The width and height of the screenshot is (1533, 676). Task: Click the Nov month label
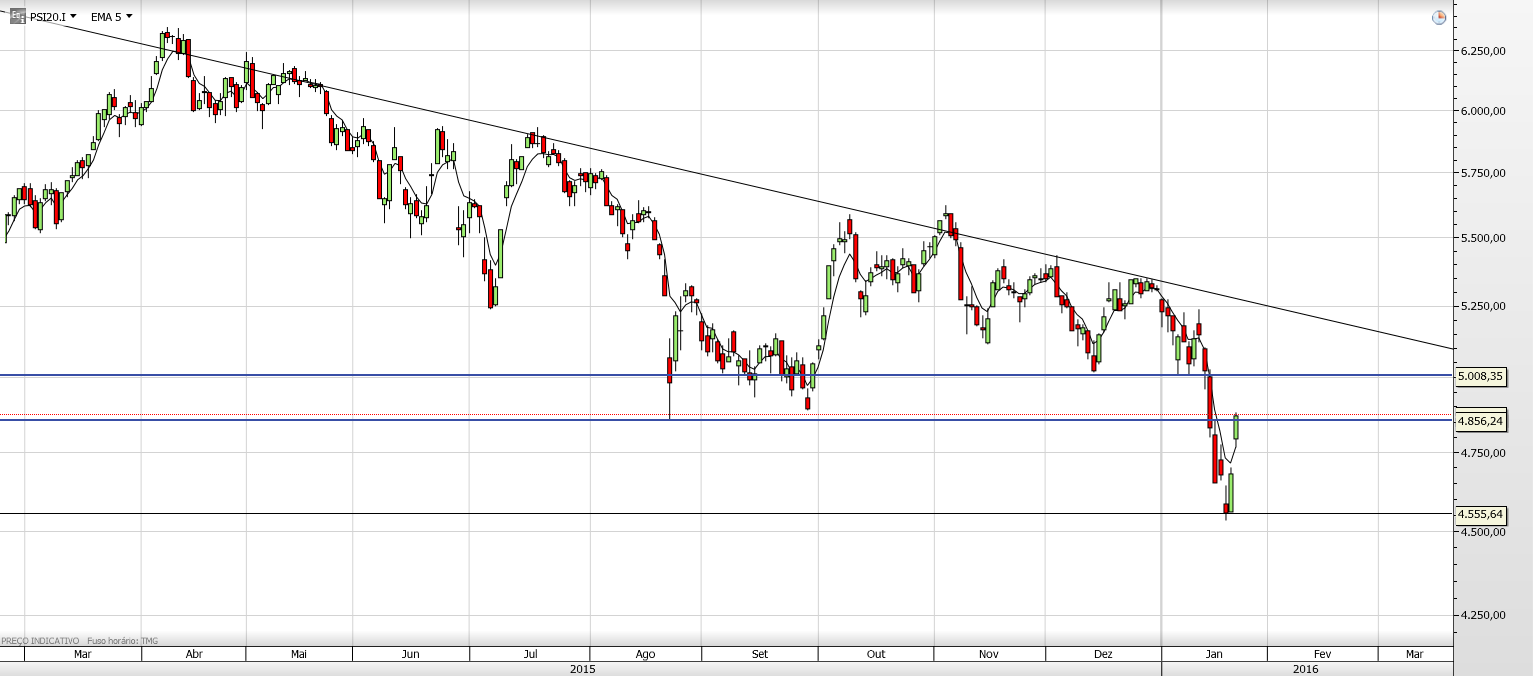pyautogui.click(x=989, y=654)
